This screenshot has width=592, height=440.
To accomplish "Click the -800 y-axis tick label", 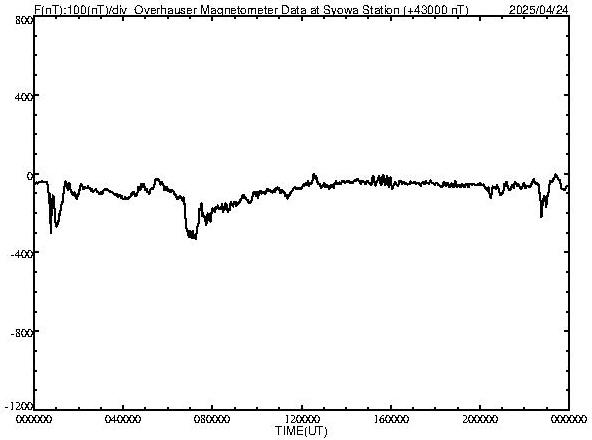I will click(x=21, y=333).
